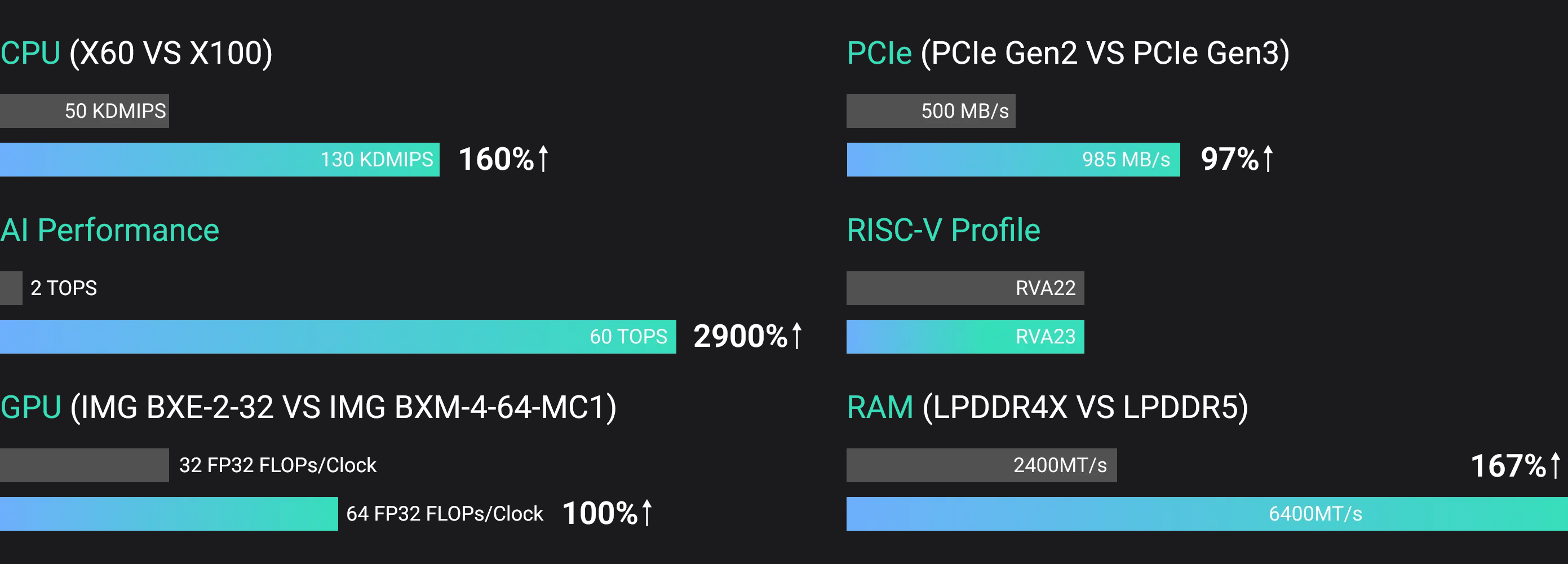Click the RISC-V Profile heading
Viewport: 1568px width, 564px height.
click(944, 230)
